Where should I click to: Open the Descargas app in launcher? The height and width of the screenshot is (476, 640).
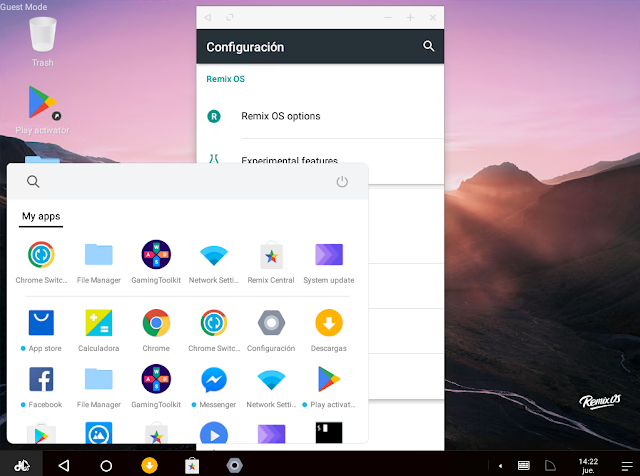coord(329,330)
